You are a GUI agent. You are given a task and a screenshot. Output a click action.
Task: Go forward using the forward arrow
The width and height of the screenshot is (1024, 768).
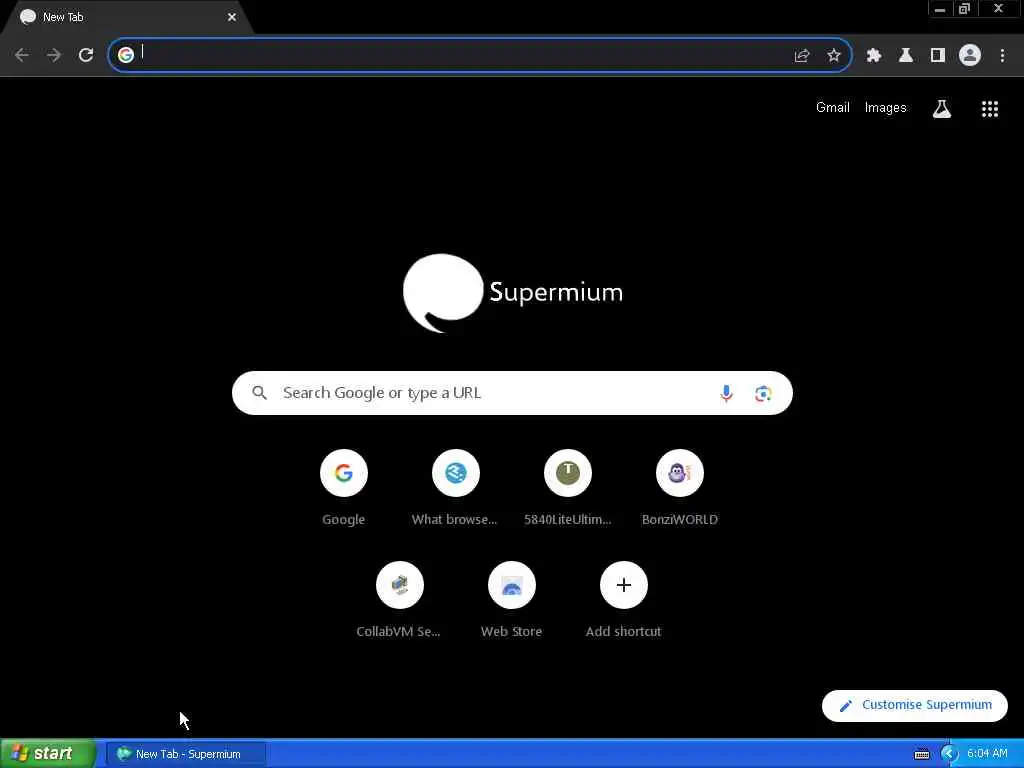tap(54, 56)
